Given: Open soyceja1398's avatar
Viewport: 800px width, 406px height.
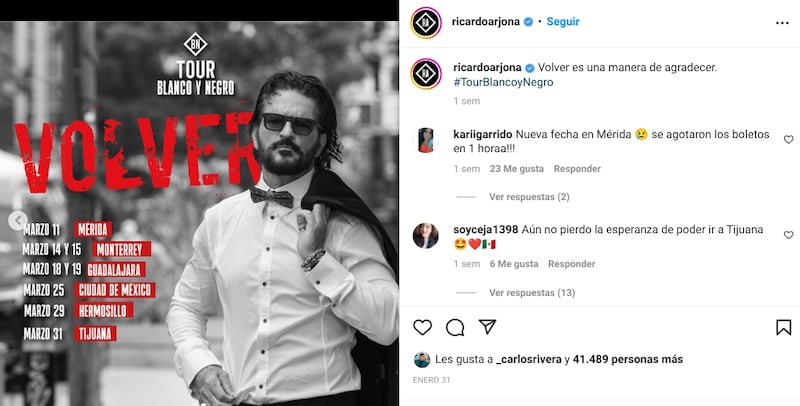Looking at the screenshot, I should [x=426, y=236].
